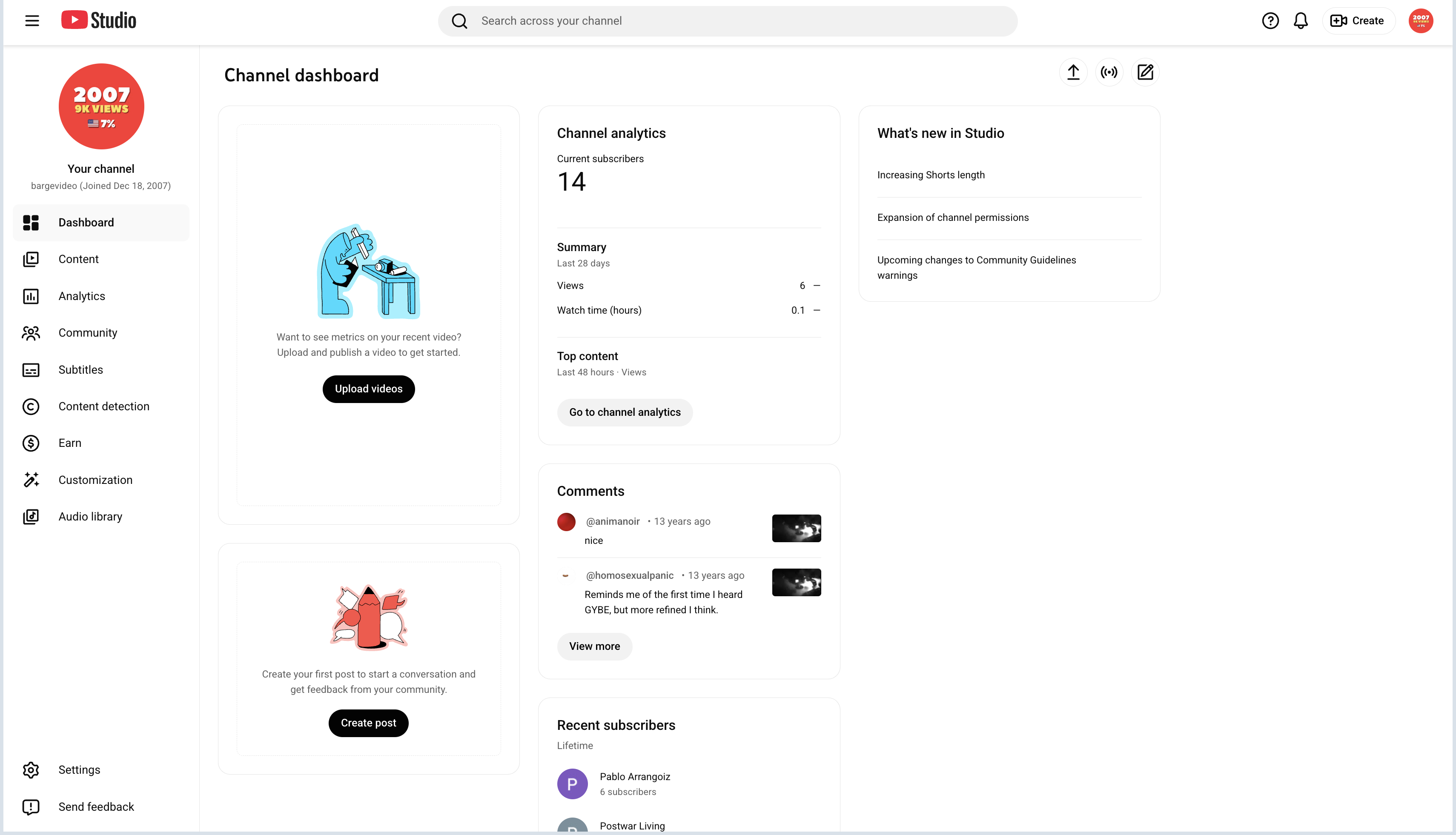The height and width of the screenshot is (835, 1456).
Task: Click the YouTube Studio logo
Action: [x=99, y=20]
